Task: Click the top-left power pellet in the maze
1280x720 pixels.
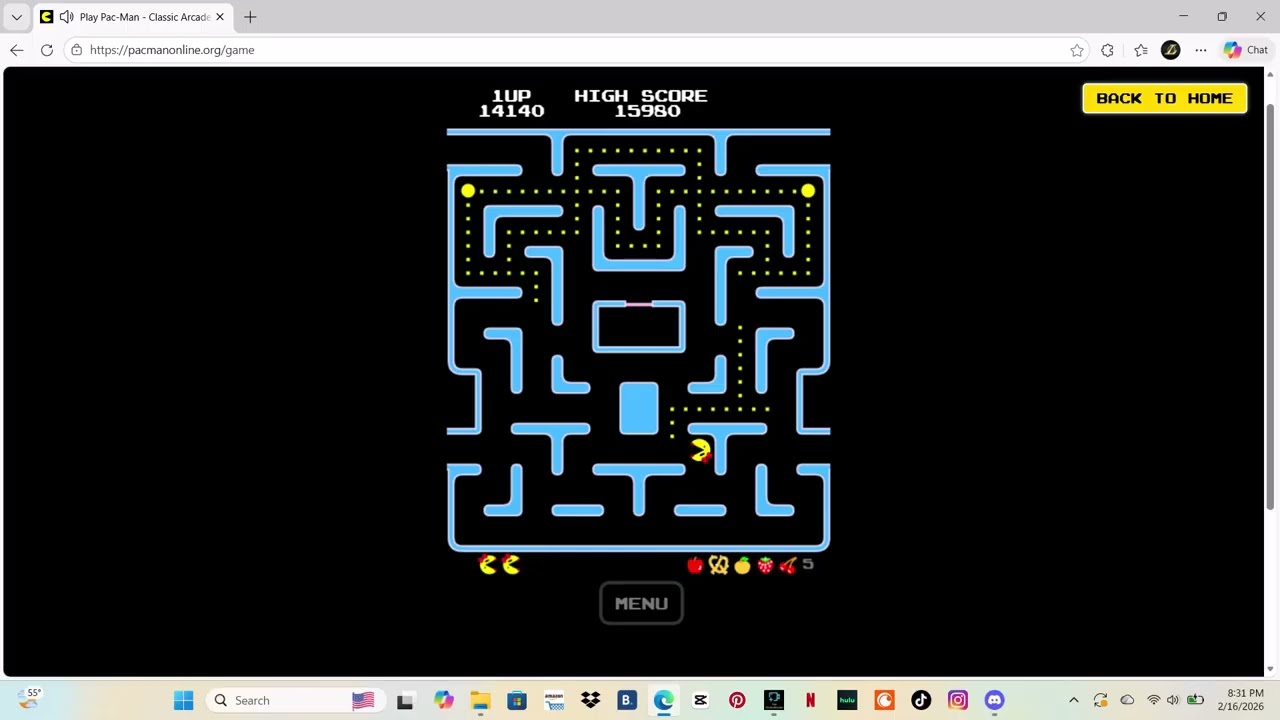Action: (x=468, y=190)
